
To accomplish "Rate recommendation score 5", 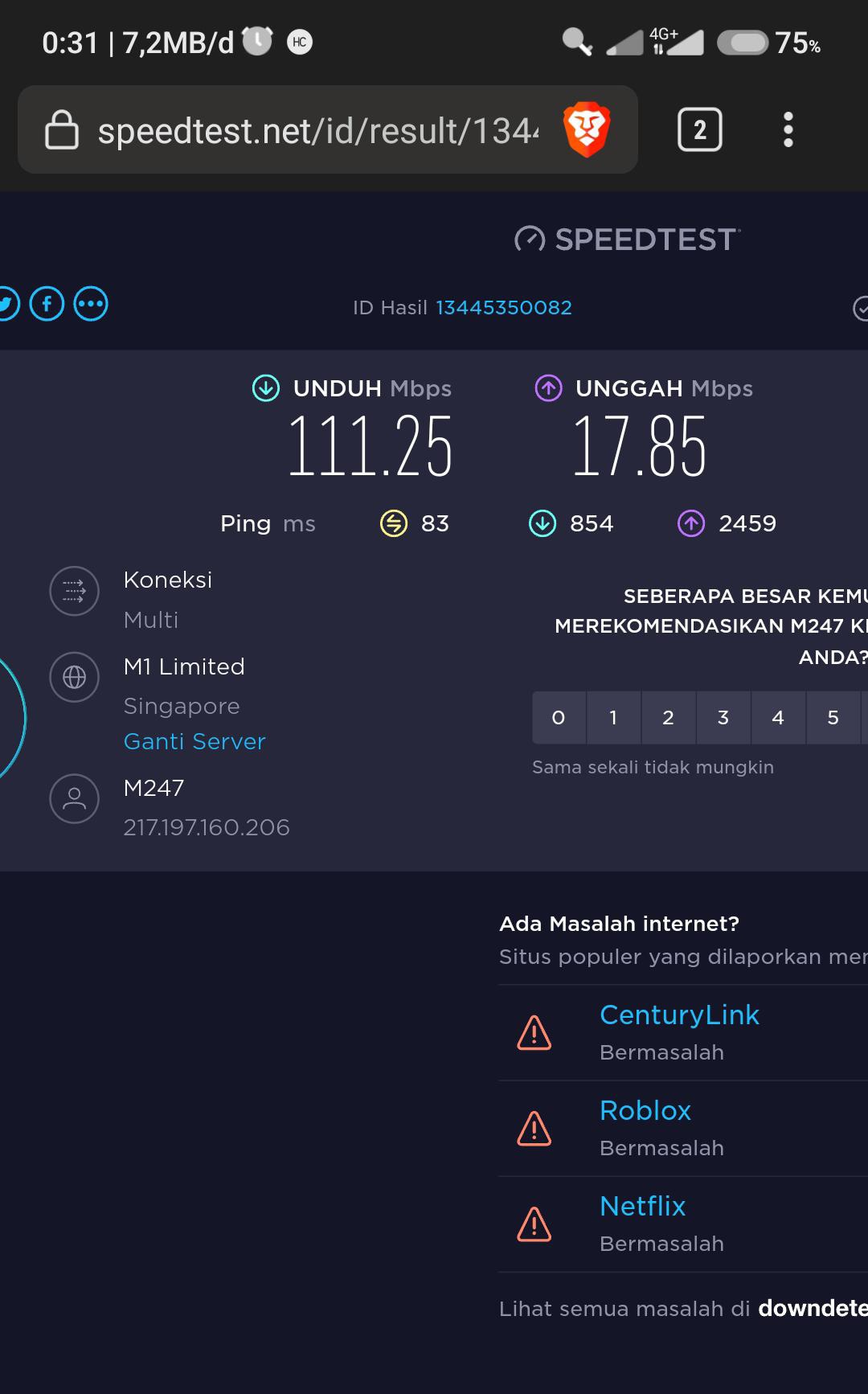I will click(833, 717).
